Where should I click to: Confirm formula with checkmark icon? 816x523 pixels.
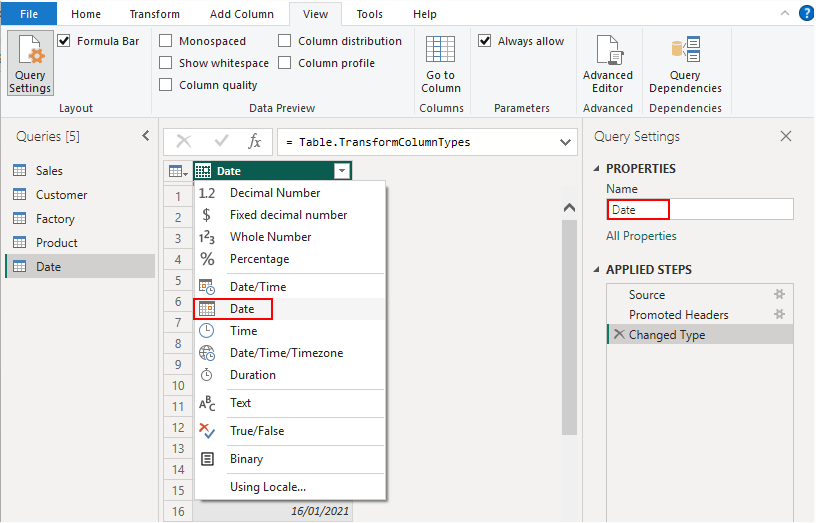pyautogui.click(x=222, y=141)
